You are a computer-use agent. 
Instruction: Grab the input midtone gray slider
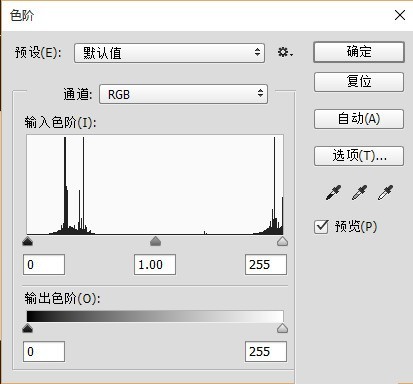[x=155, y=241]
